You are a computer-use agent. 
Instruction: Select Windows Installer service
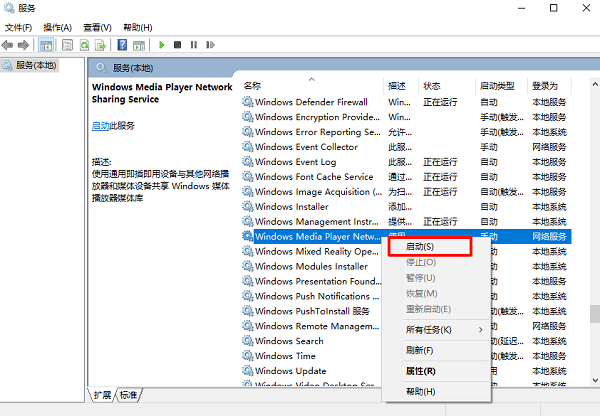[x=406, y=207]
